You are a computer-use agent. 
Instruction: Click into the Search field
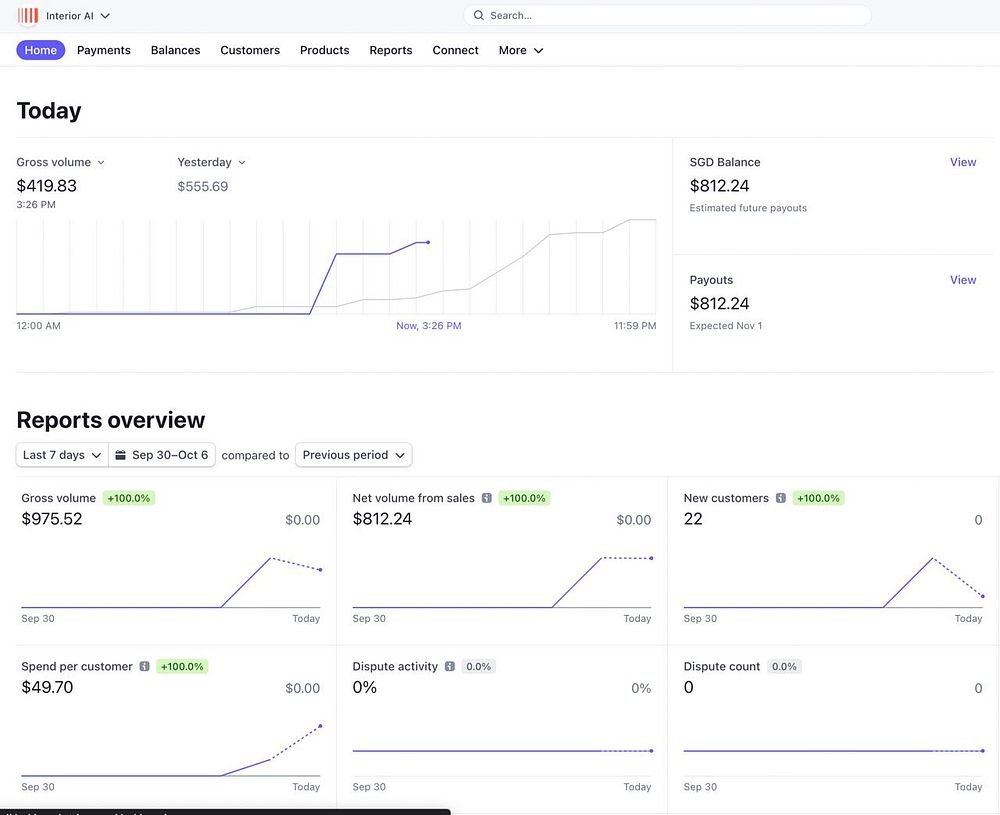tap(667, 15)
